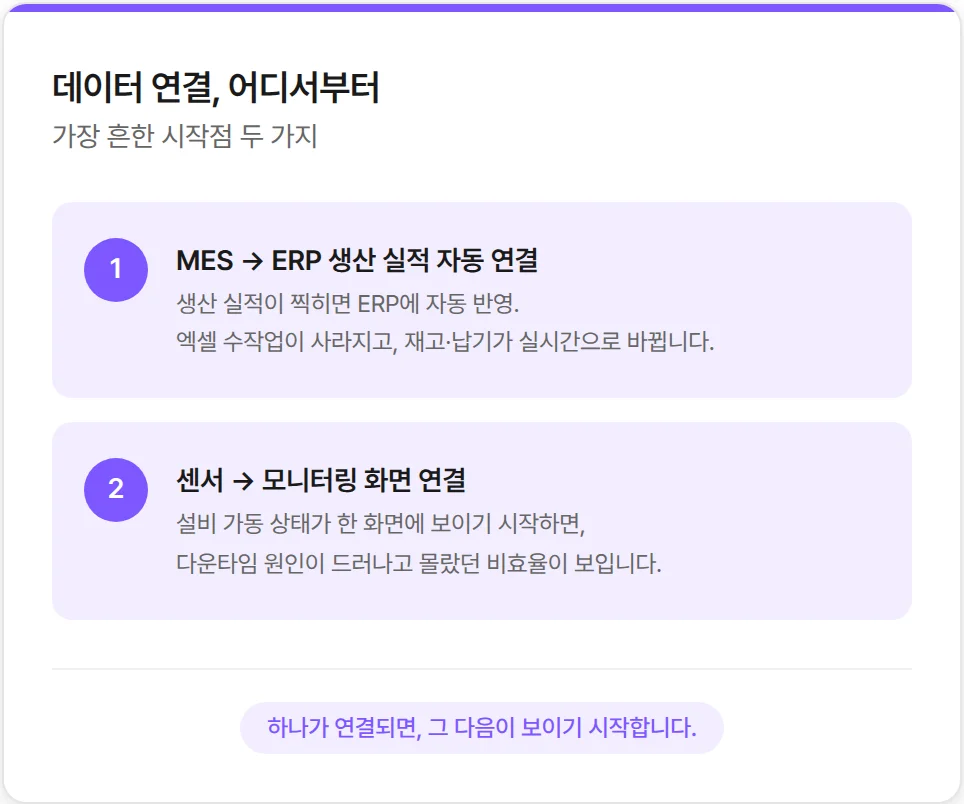This screenshot has height=804, width=964.
Task: Click the line starting '설비 가동 상태가'
Action: [379, 523]
